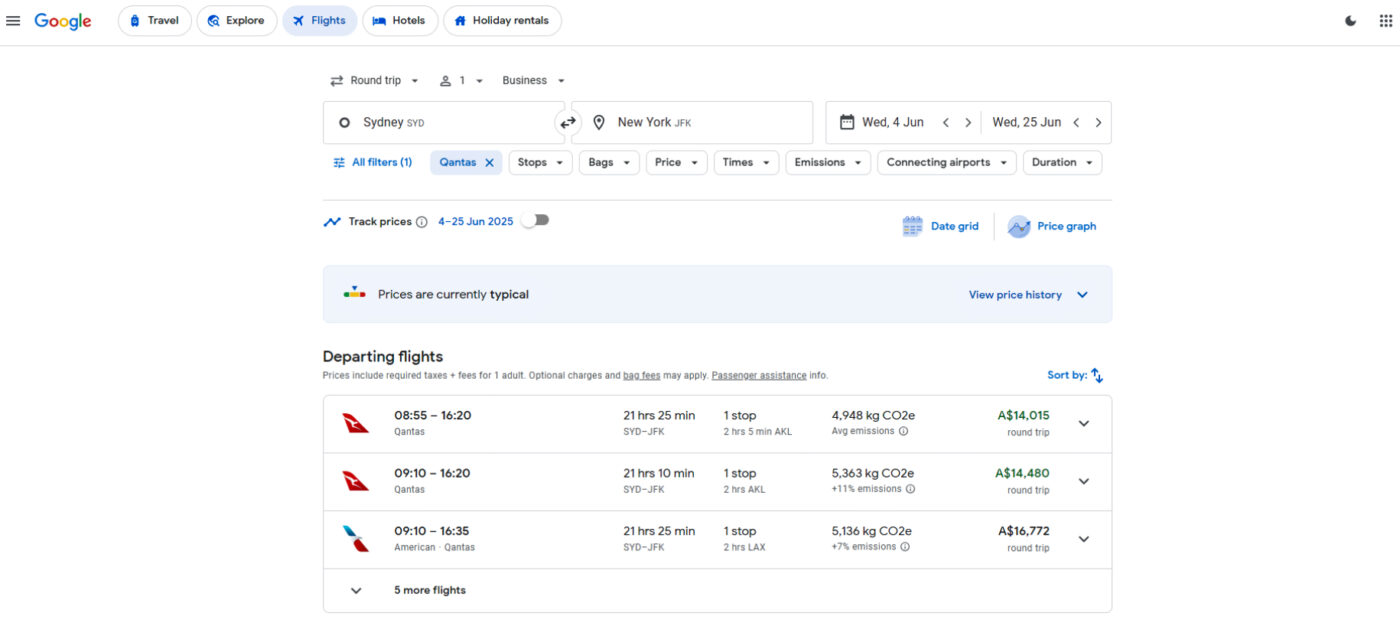1400x623 pixels.
Task: Open the Stops filter dropdown
Action: point(541,163)
